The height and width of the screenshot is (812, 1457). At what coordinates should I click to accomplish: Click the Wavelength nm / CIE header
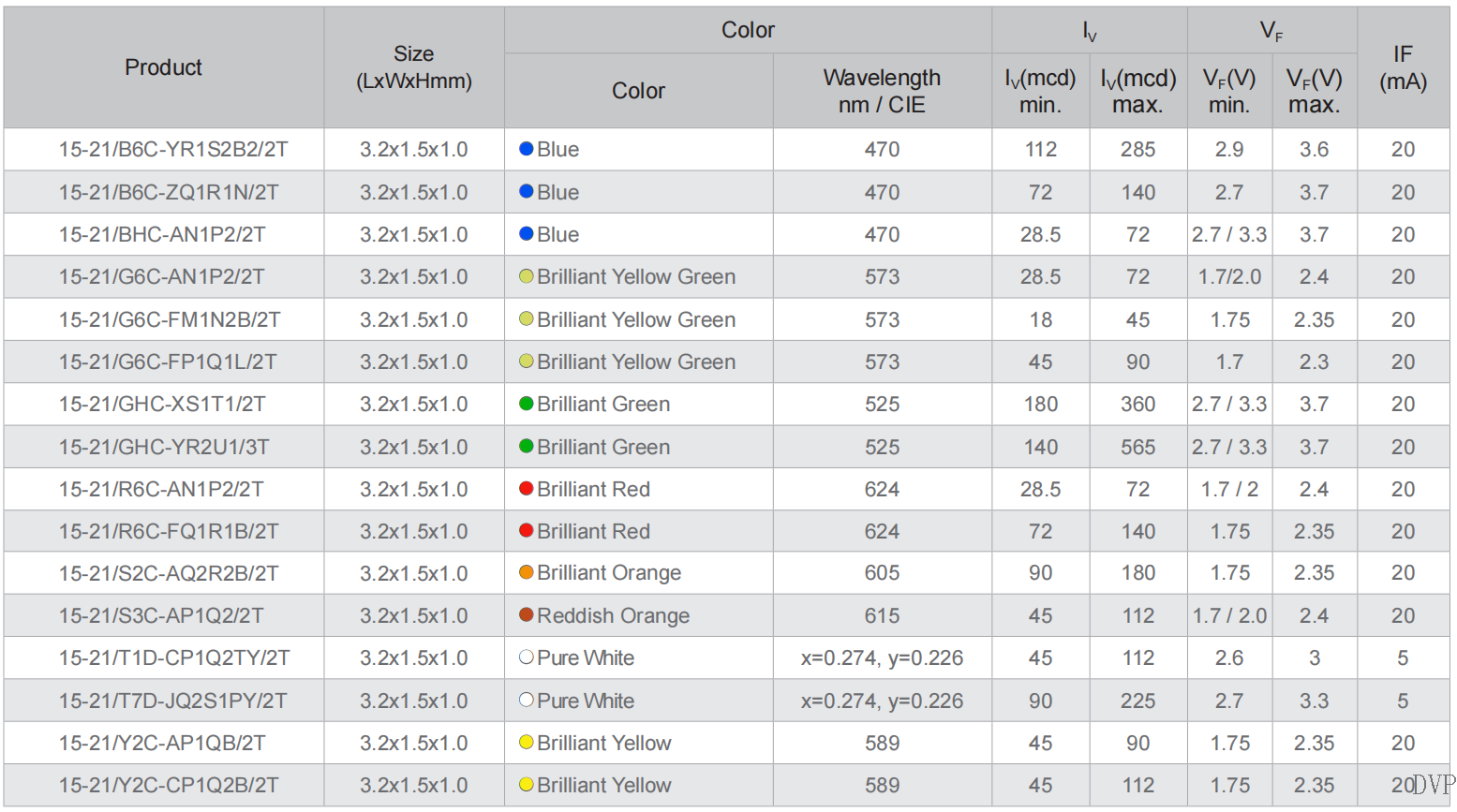click(x=882, y=91)
